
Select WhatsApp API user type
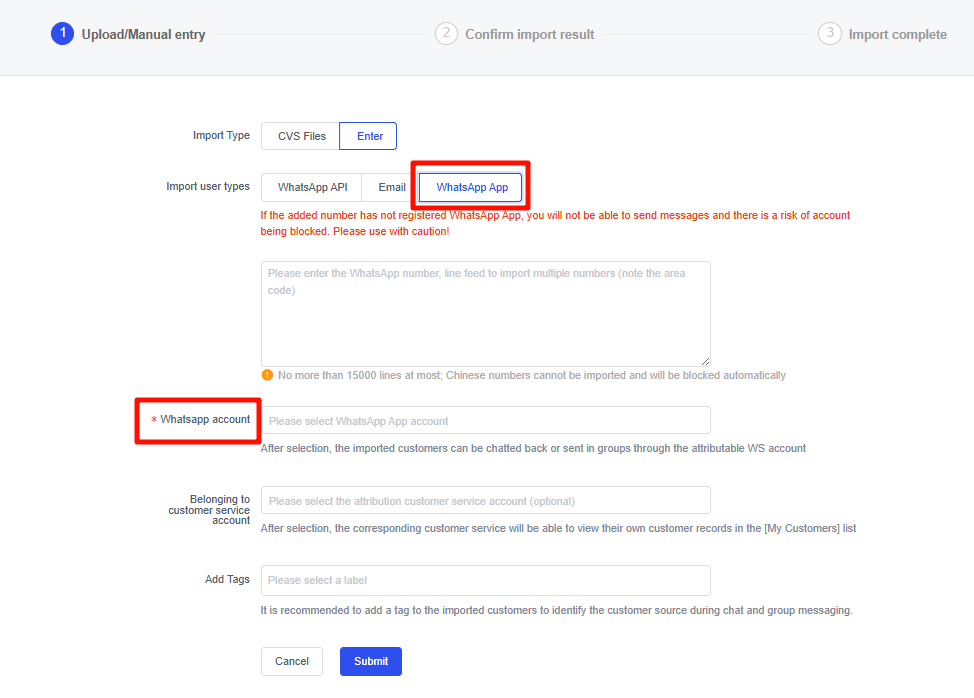pyautogui.click(x=312, y=187)
